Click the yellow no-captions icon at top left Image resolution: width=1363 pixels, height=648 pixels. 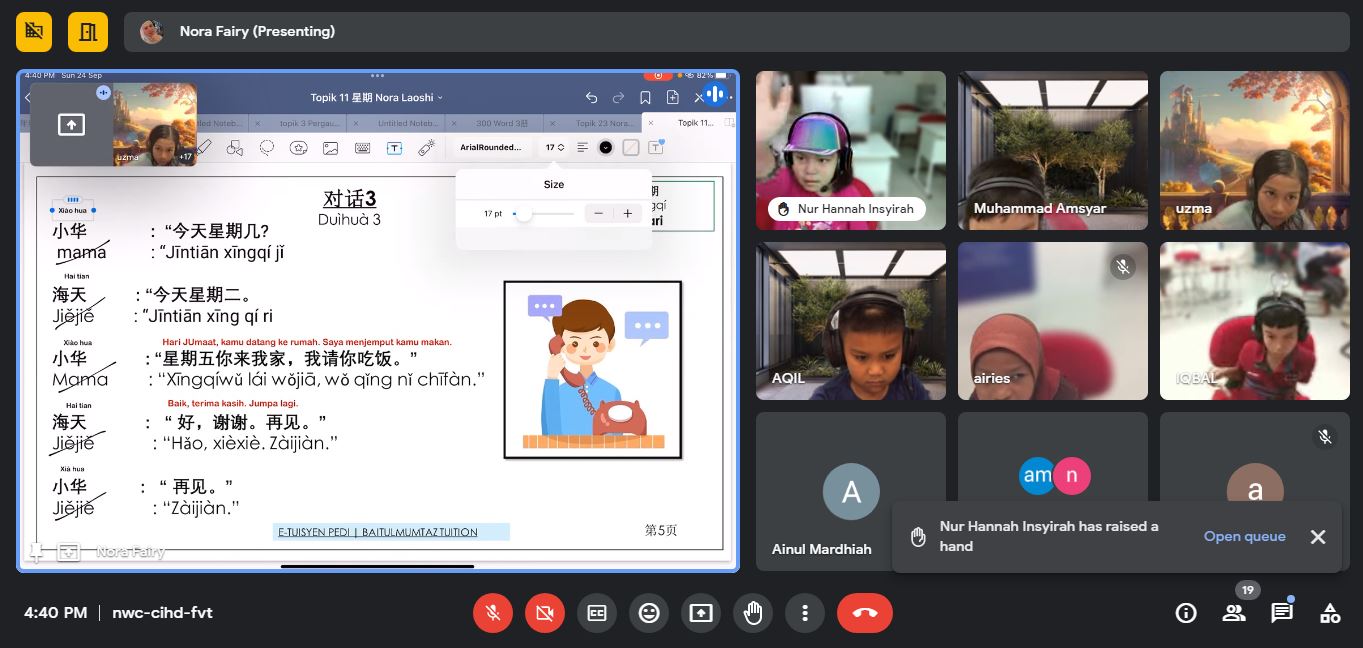[34, 32]
